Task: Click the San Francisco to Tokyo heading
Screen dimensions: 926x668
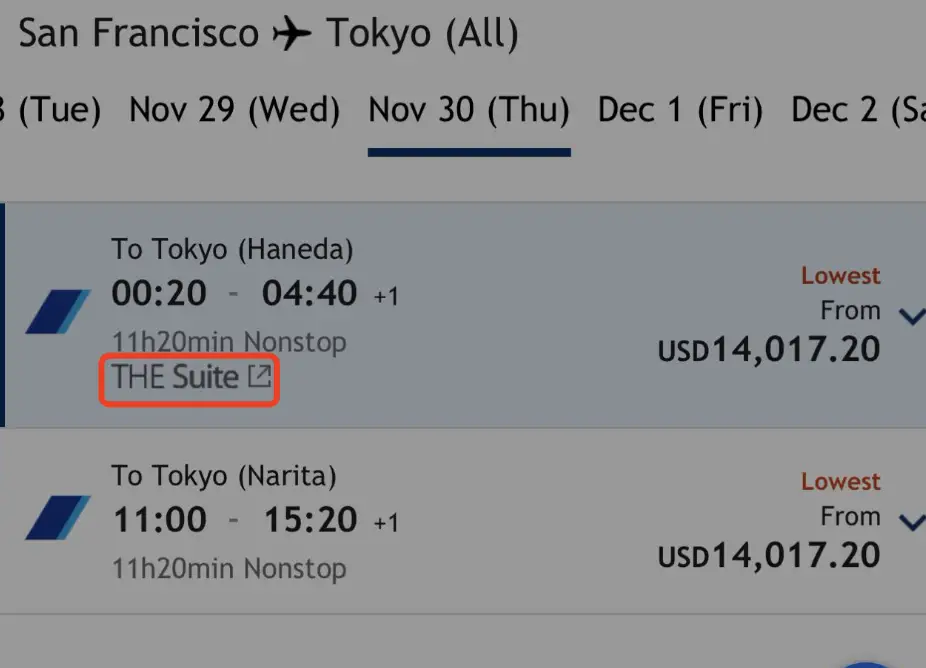Action: point(269,33)
